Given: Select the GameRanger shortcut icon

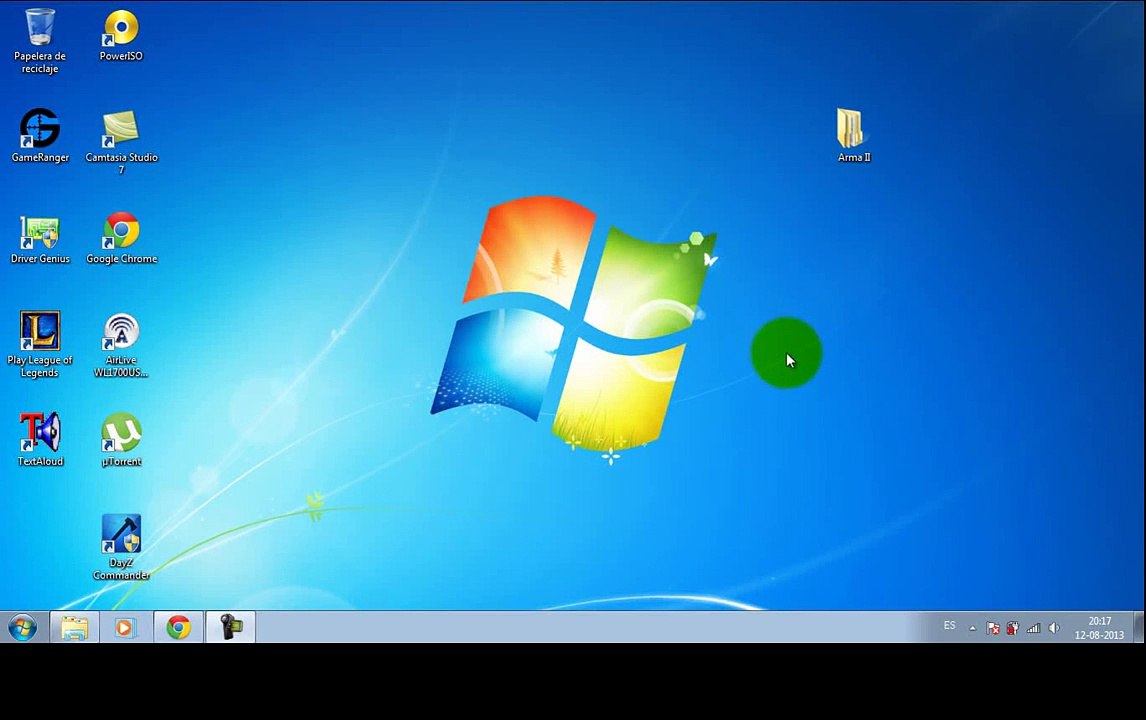Looking at the screenshot, I should tap(40, 135).
